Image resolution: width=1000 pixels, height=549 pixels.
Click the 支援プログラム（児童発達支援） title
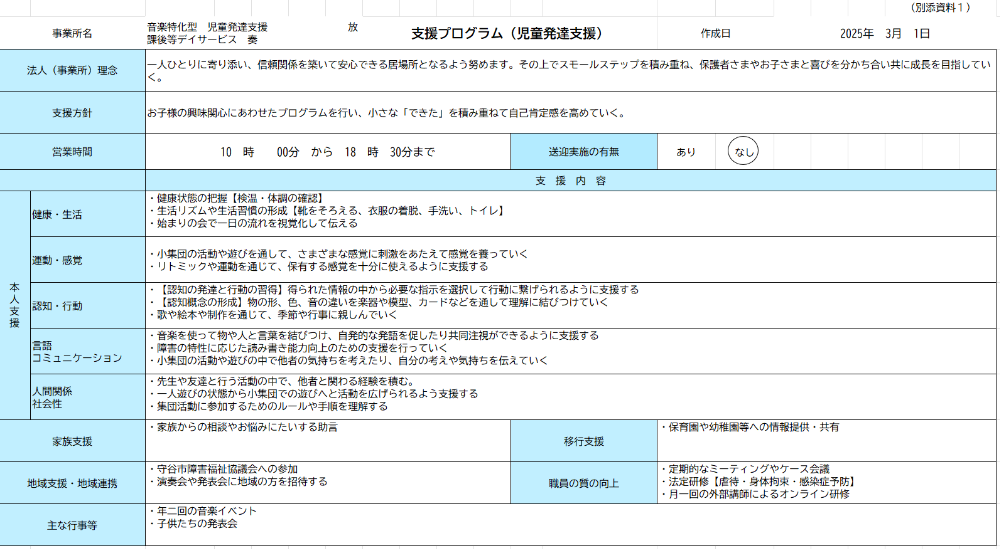[x=506, y=33]
